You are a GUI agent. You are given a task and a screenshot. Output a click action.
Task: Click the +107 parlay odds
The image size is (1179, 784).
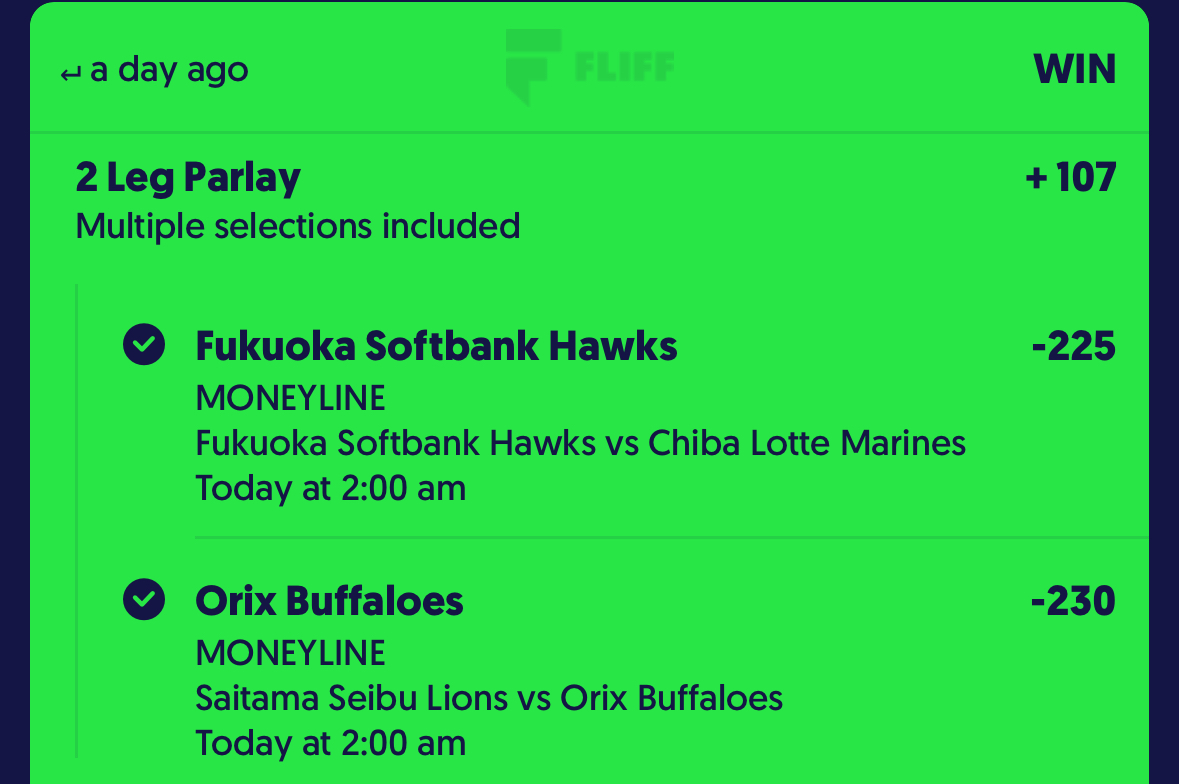pyautogui.click(x=1070, y=178)
